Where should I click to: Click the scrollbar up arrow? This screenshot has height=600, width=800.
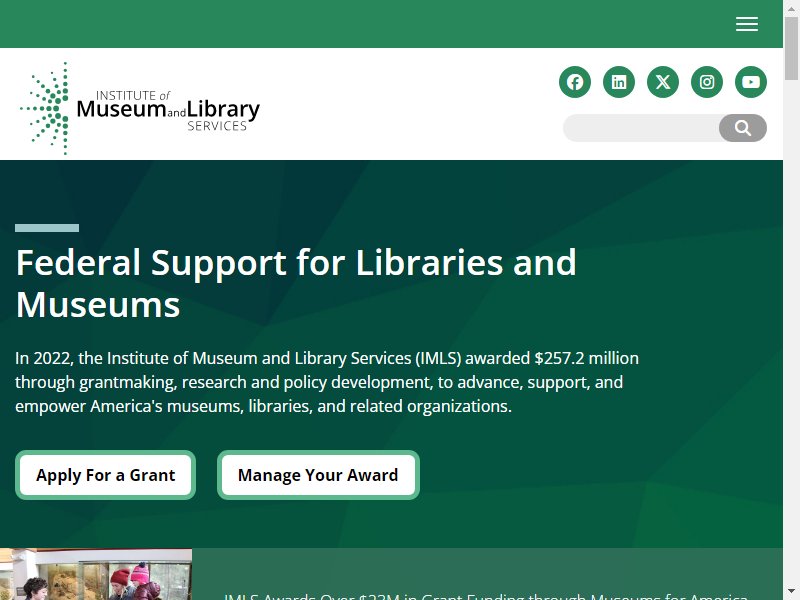pos(791,7)
